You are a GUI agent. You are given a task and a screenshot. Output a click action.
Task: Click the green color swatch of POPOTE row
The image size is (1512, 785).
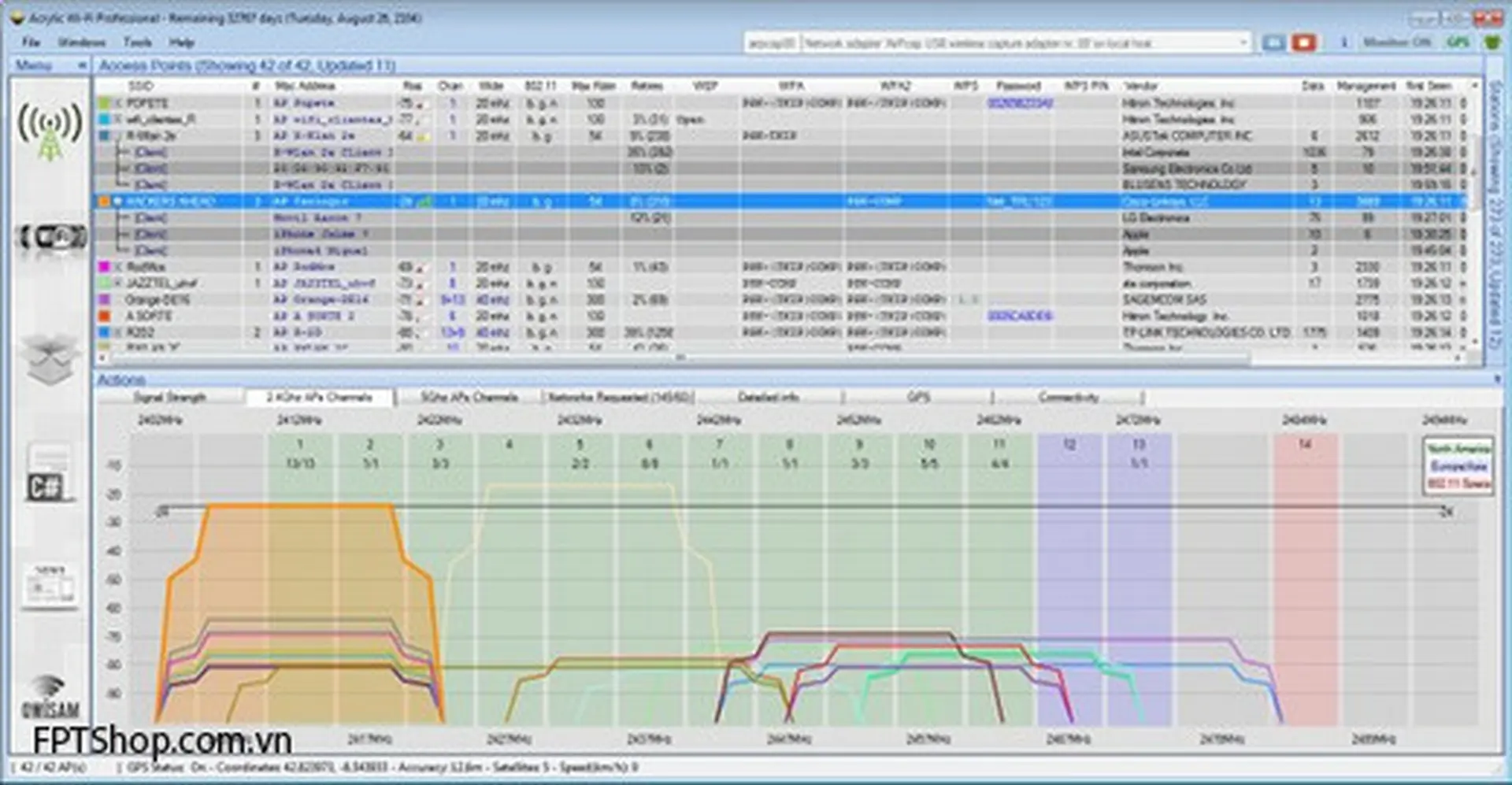pos(104,103)
